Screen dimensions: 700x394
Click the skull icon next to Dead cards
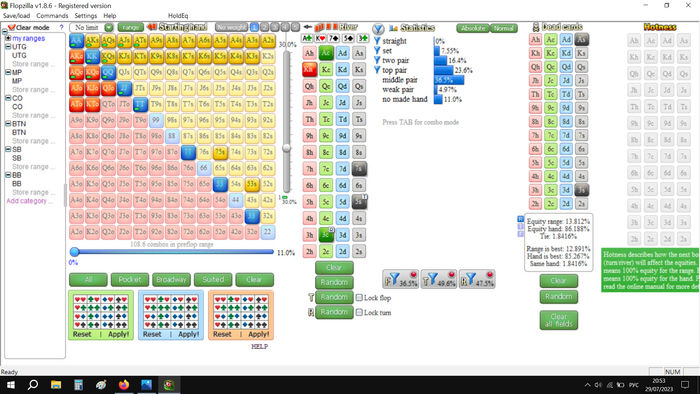pyautogui.click(x=536, y=27)
